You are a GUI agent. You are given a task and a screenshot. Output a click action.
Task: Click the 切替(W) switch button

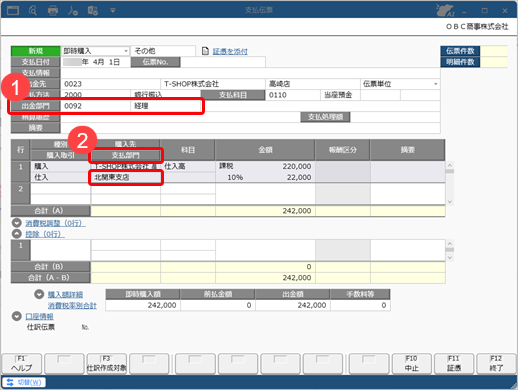[x=24, y=382]
